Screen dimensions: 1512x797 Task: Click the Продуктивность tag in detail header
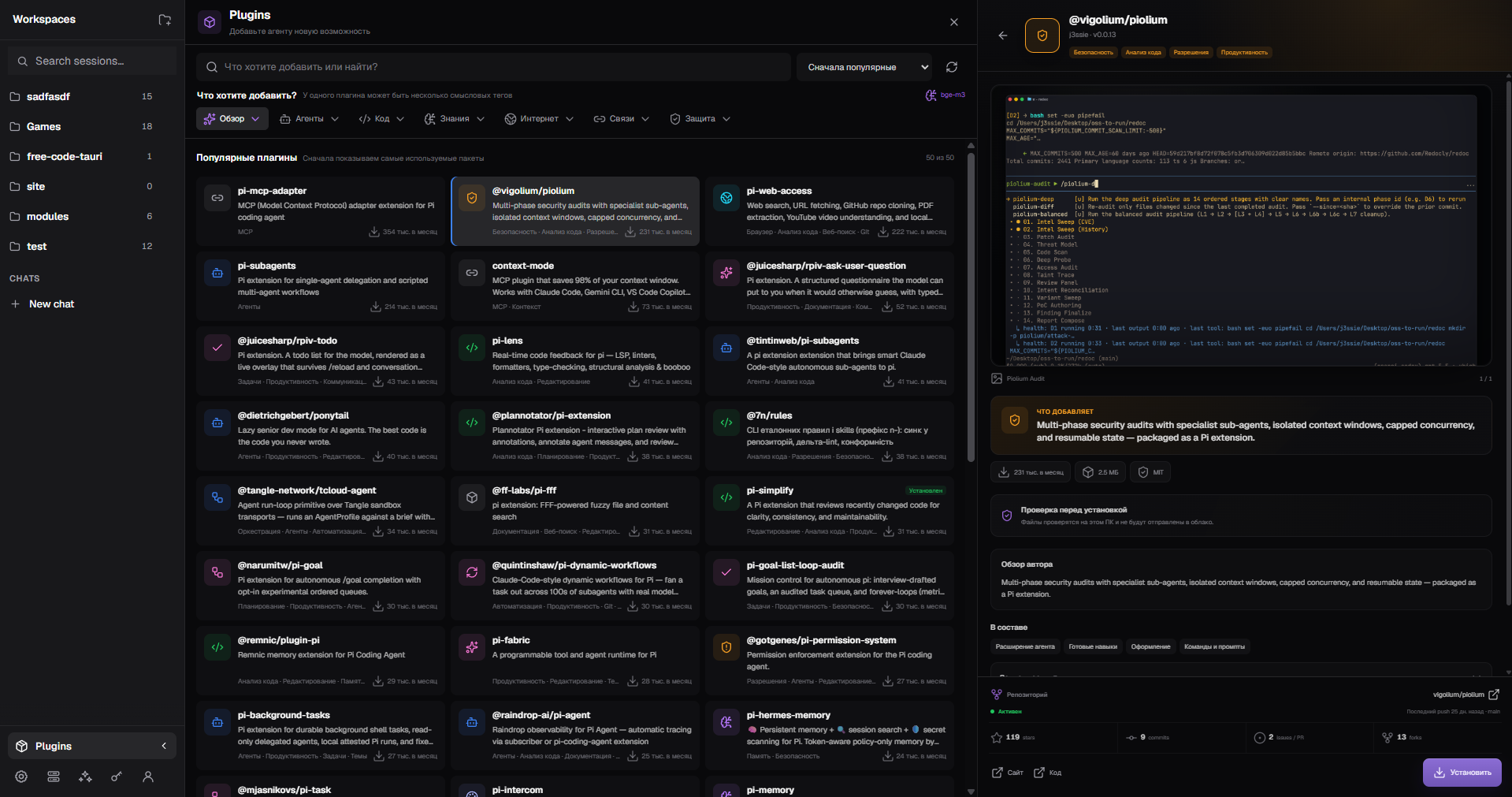[1244, 52]
